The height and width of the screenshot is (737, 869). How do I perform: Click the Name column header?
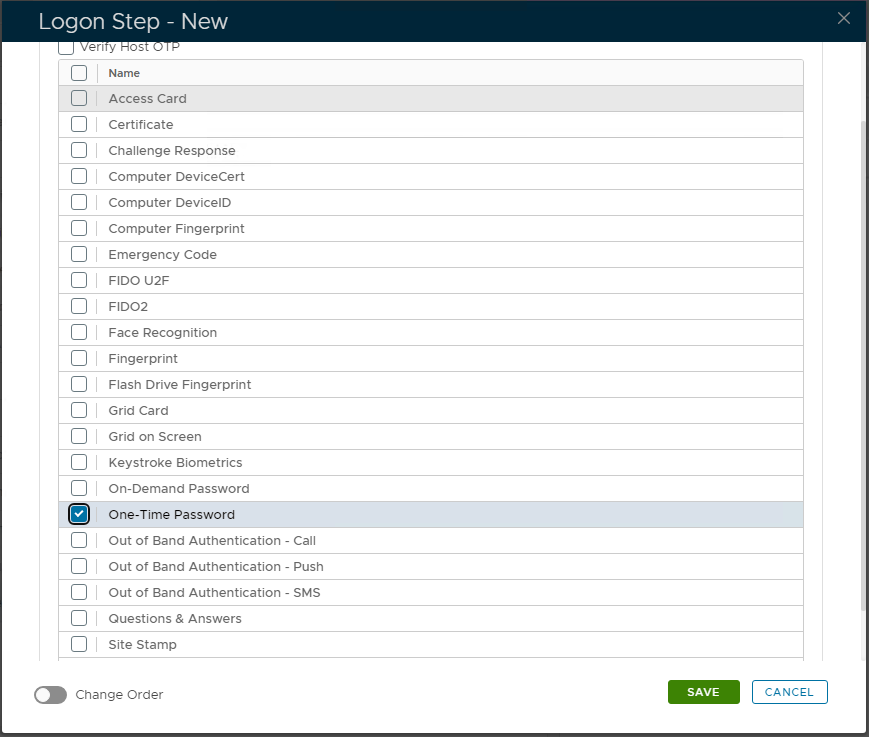click(124, 73)
